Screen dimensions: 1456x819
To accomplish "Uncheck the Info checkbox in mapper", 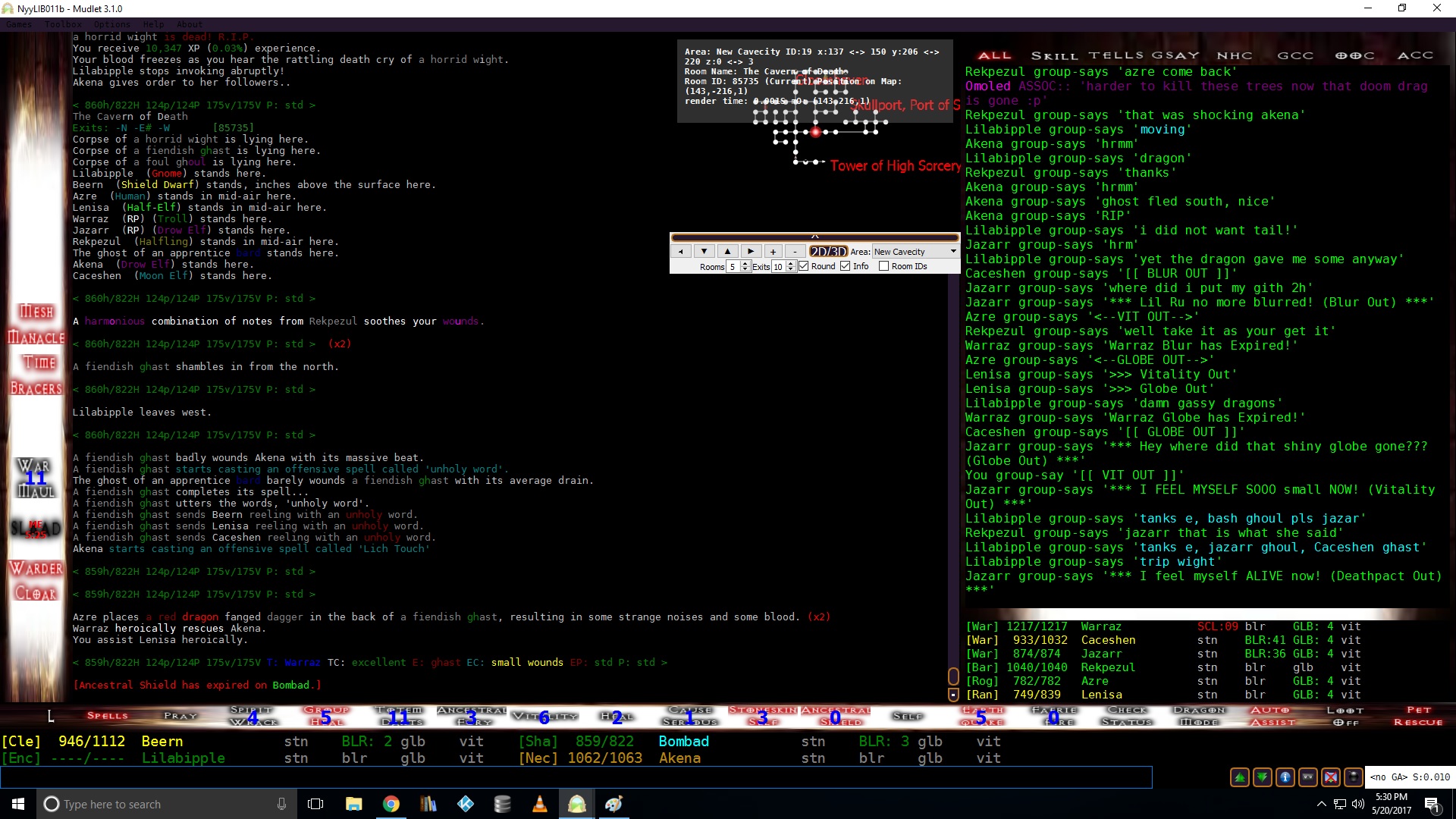I will point(846,266).
